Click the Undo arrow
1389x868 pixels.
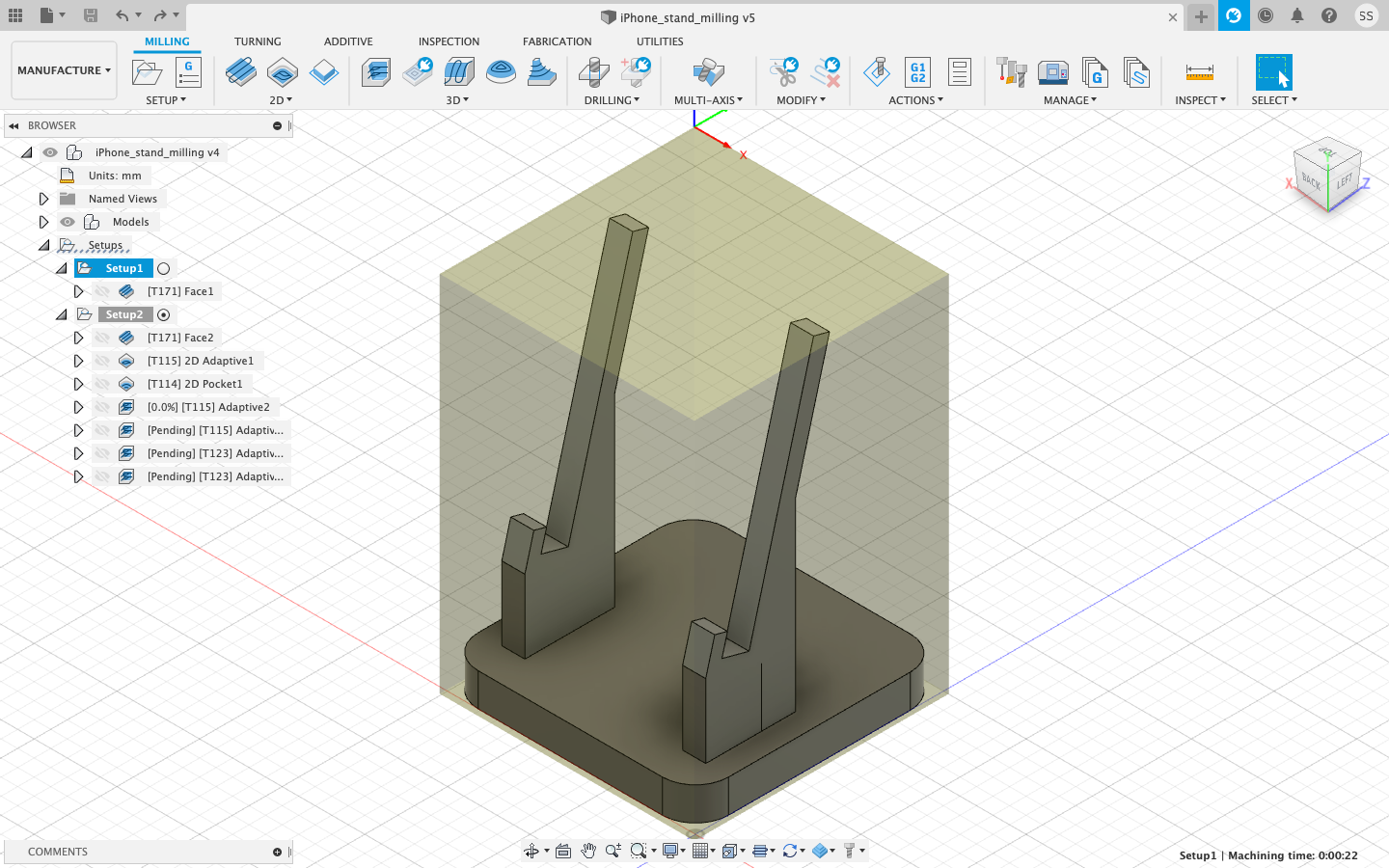click(123, 15)
